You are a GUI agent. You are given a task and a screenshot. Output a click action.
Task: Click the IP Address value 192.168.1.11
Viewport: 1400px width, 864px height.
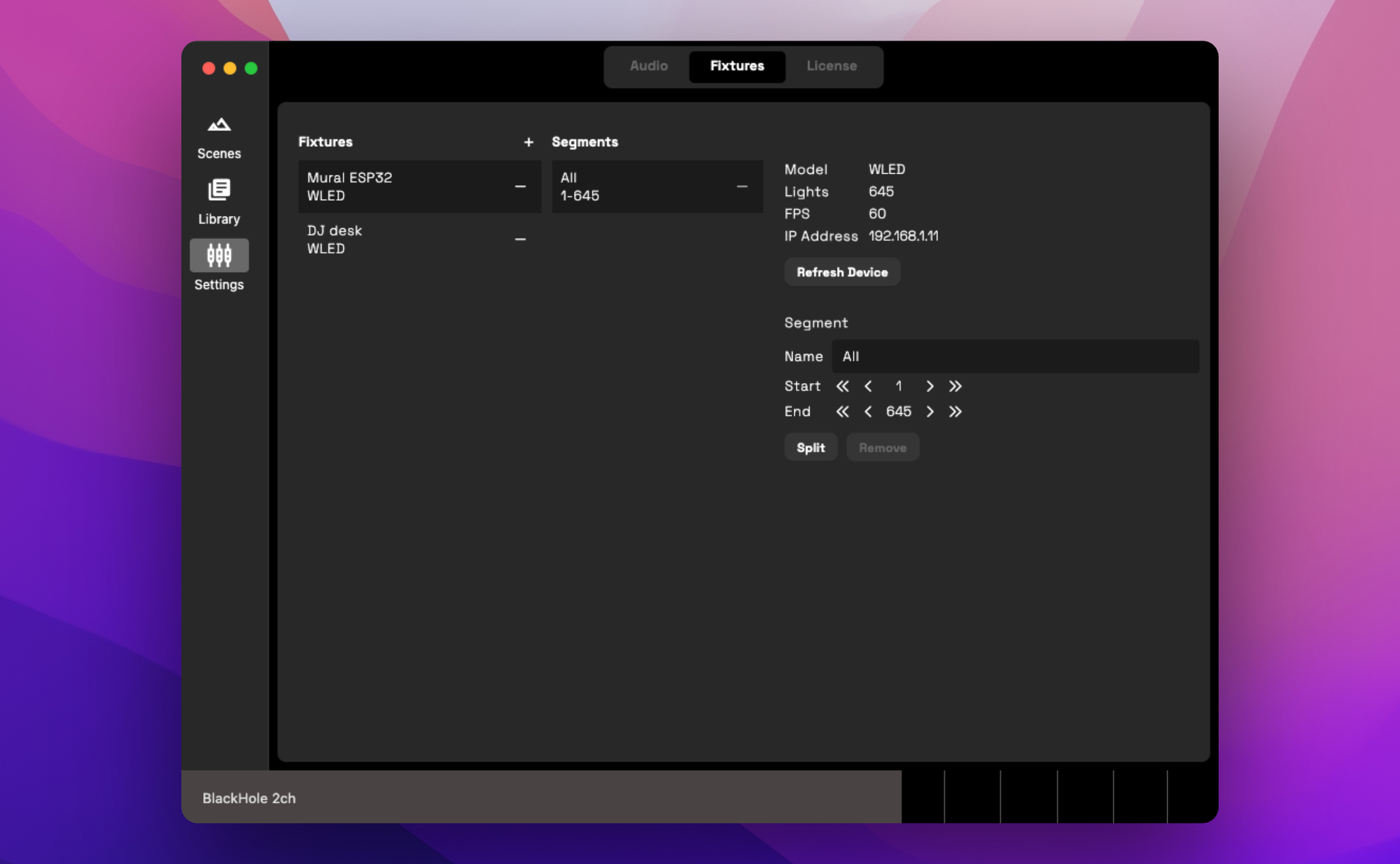tap(903, 236)
